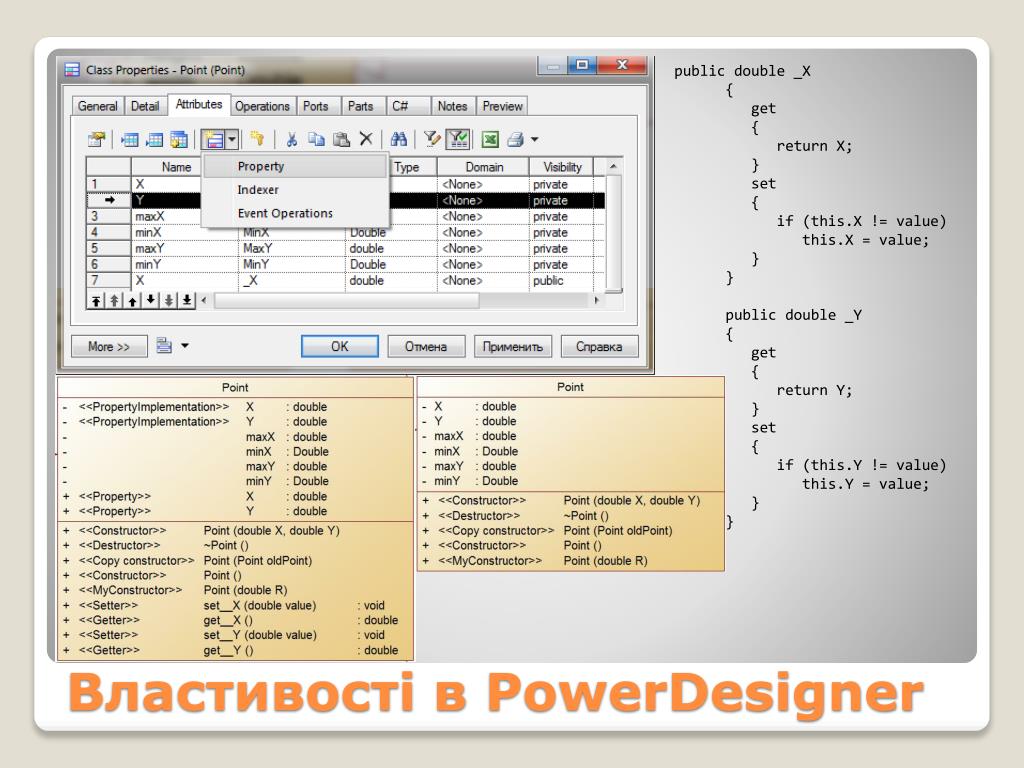Switch to the General tab
1024x768 pixels.
[x=97, y=106]
